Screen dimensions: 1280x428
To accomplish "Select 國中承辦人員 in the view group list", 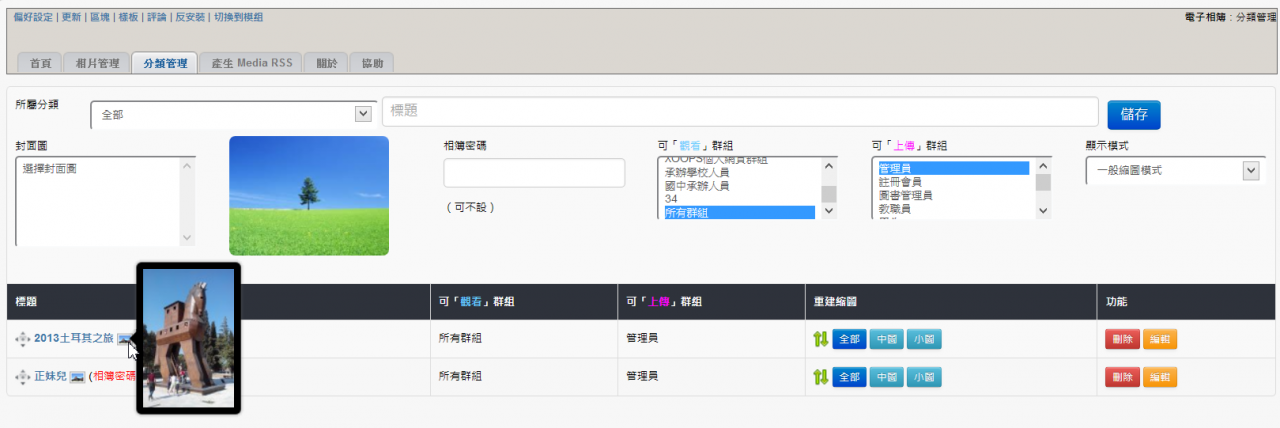I will 697,186.
